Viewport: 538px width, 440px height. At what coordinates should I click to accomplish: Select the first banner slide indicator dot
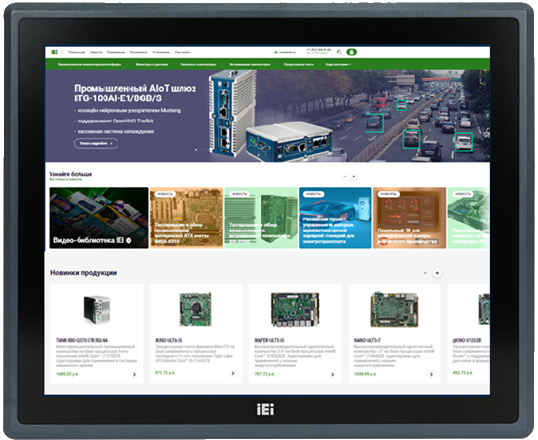pyautogui.click(x=196, y=150)
